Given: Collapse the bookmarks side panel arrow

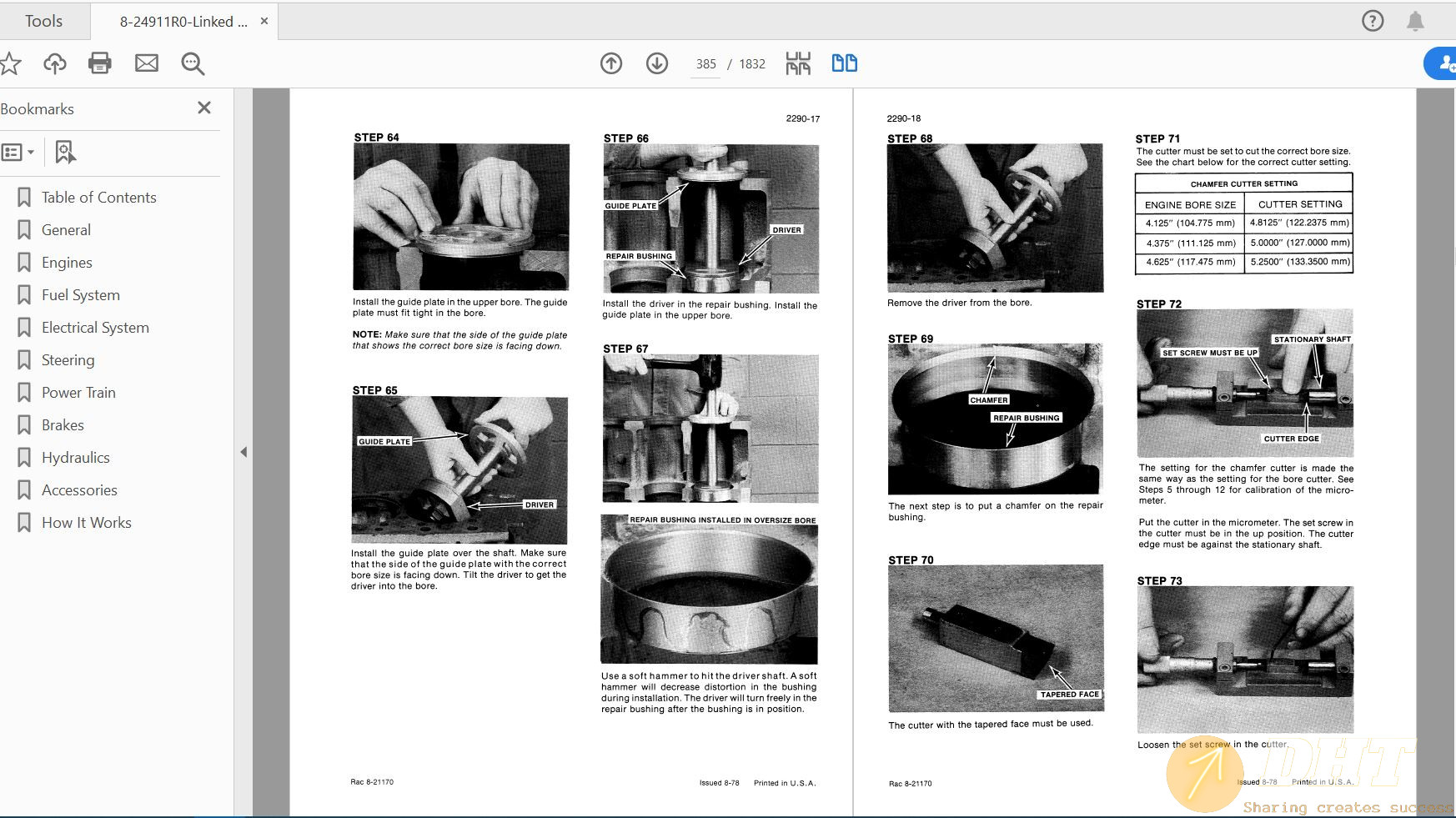Looking at the screenshot, I should point(244,452).
